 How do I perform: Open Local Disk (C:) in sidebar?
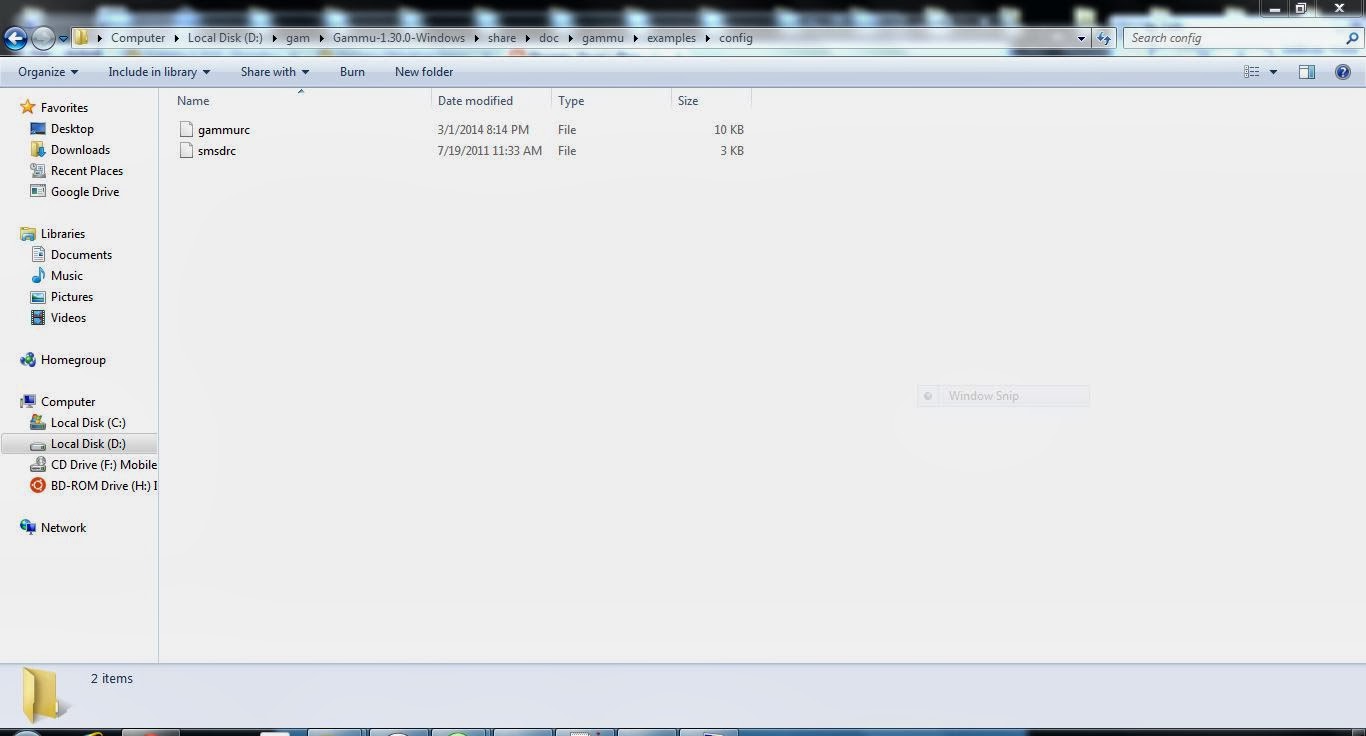coord(88,423)
